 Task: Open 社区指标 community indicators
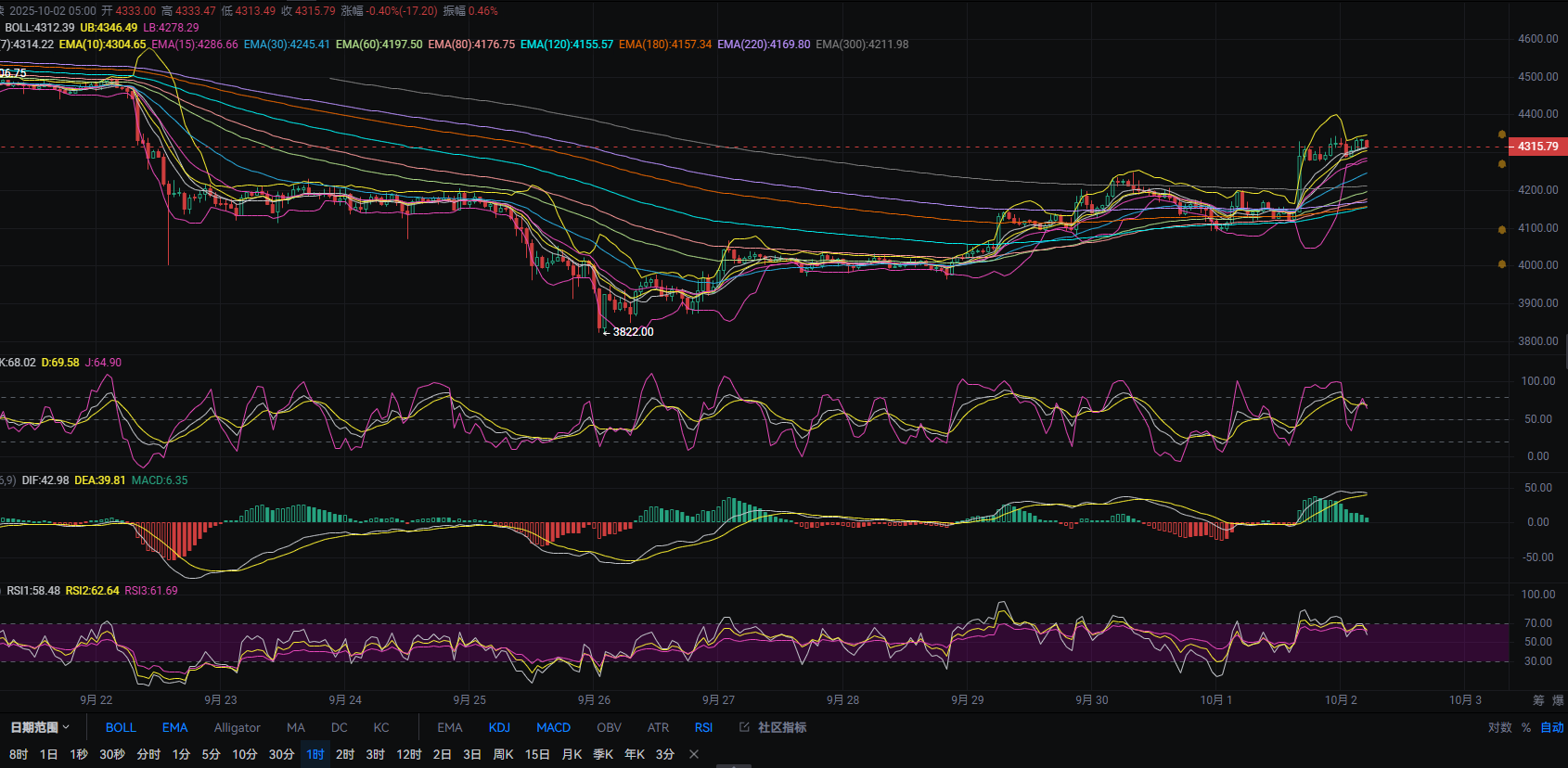click(773, 727)
